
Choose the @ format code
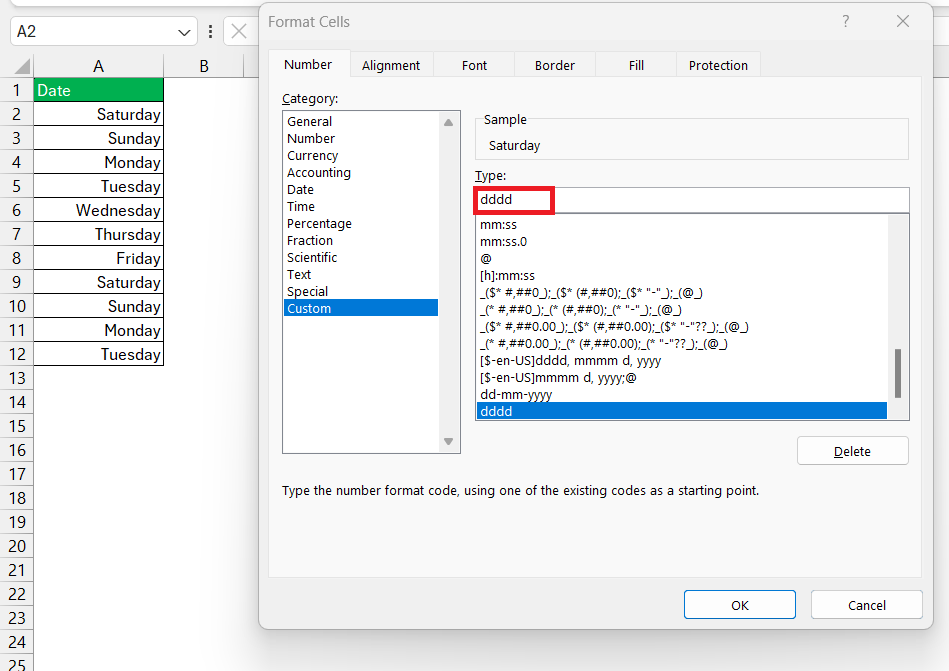click(x=682, y=258)
